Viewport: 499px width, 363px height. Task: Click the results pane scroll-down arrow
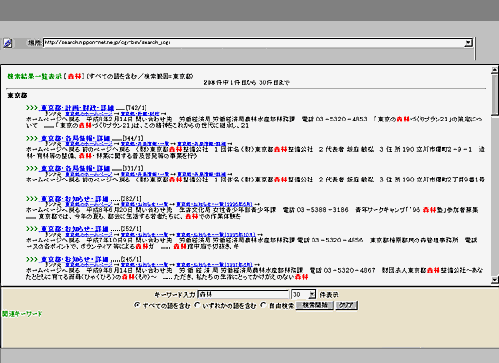(495, 280)
